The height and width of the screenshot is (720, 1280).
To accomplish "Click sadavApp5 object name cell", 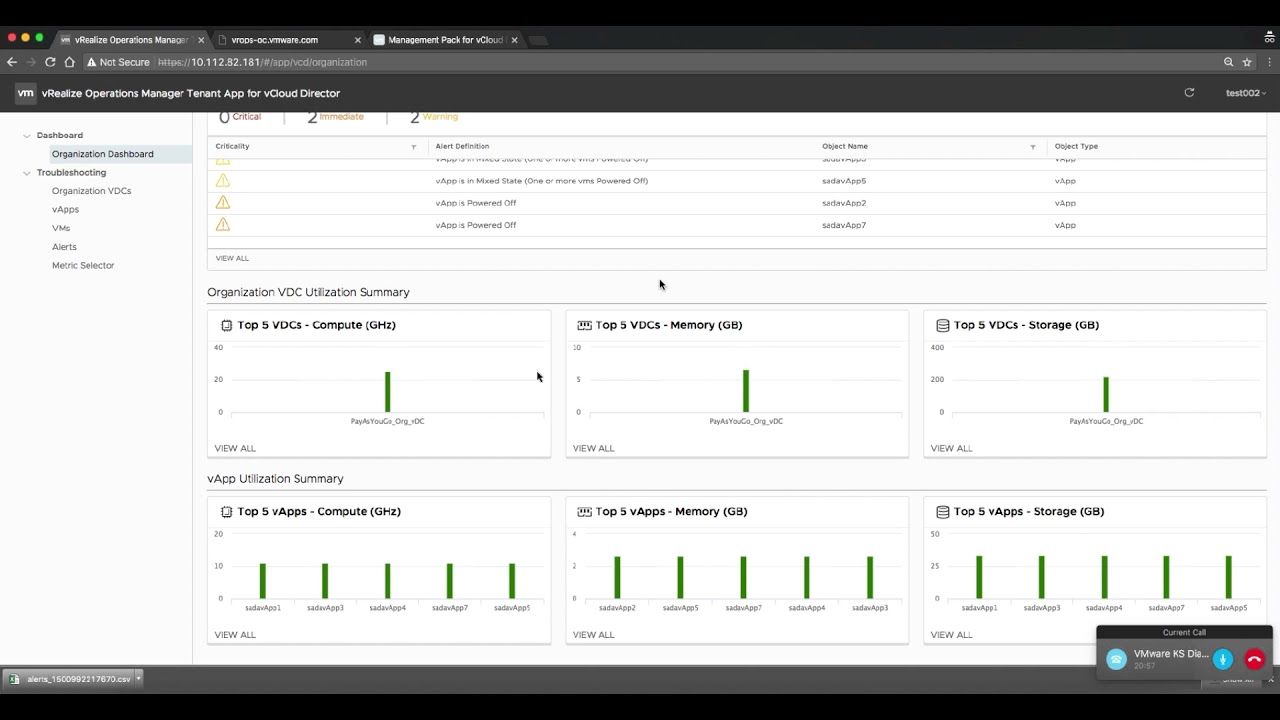I will 844,181.
